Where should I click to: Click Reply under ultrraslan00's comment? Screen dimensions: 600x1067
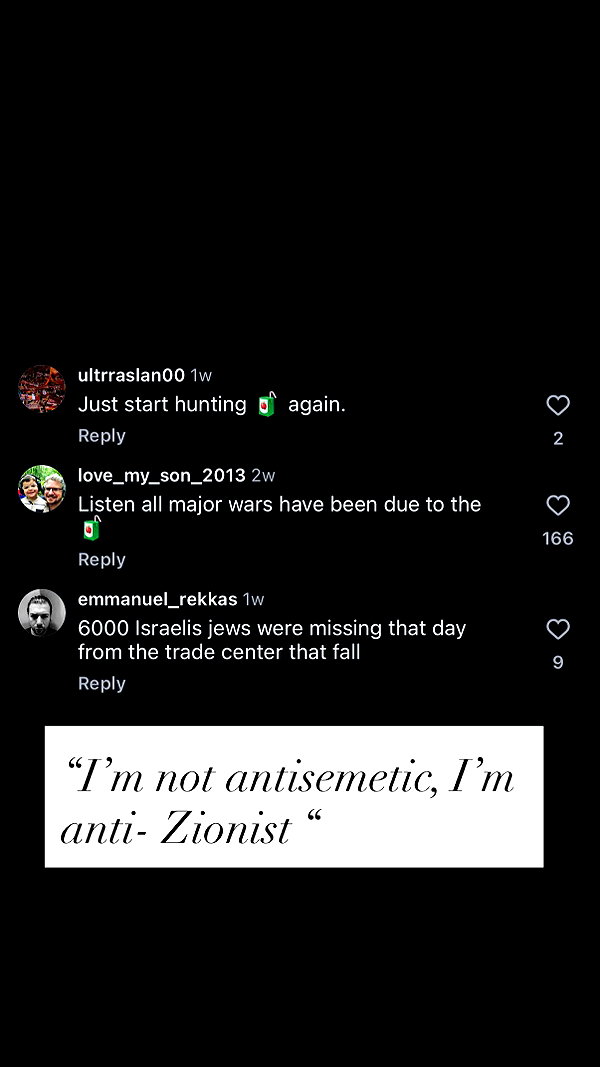tap(102, 436)
